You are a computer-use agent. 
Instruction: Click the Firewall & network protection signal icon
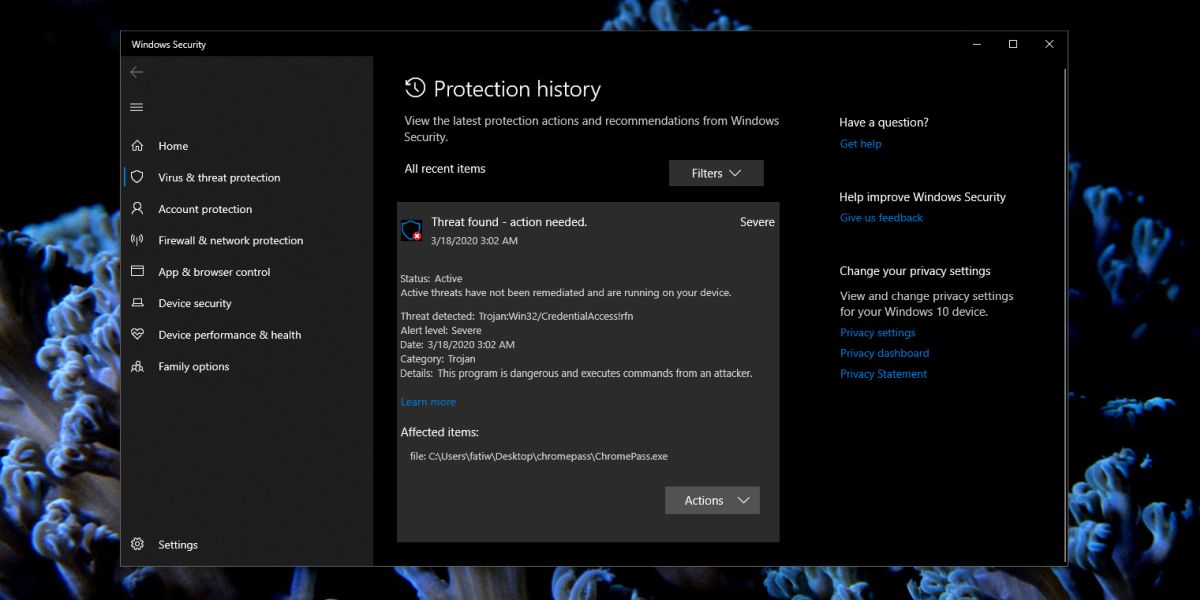[137, 240]
